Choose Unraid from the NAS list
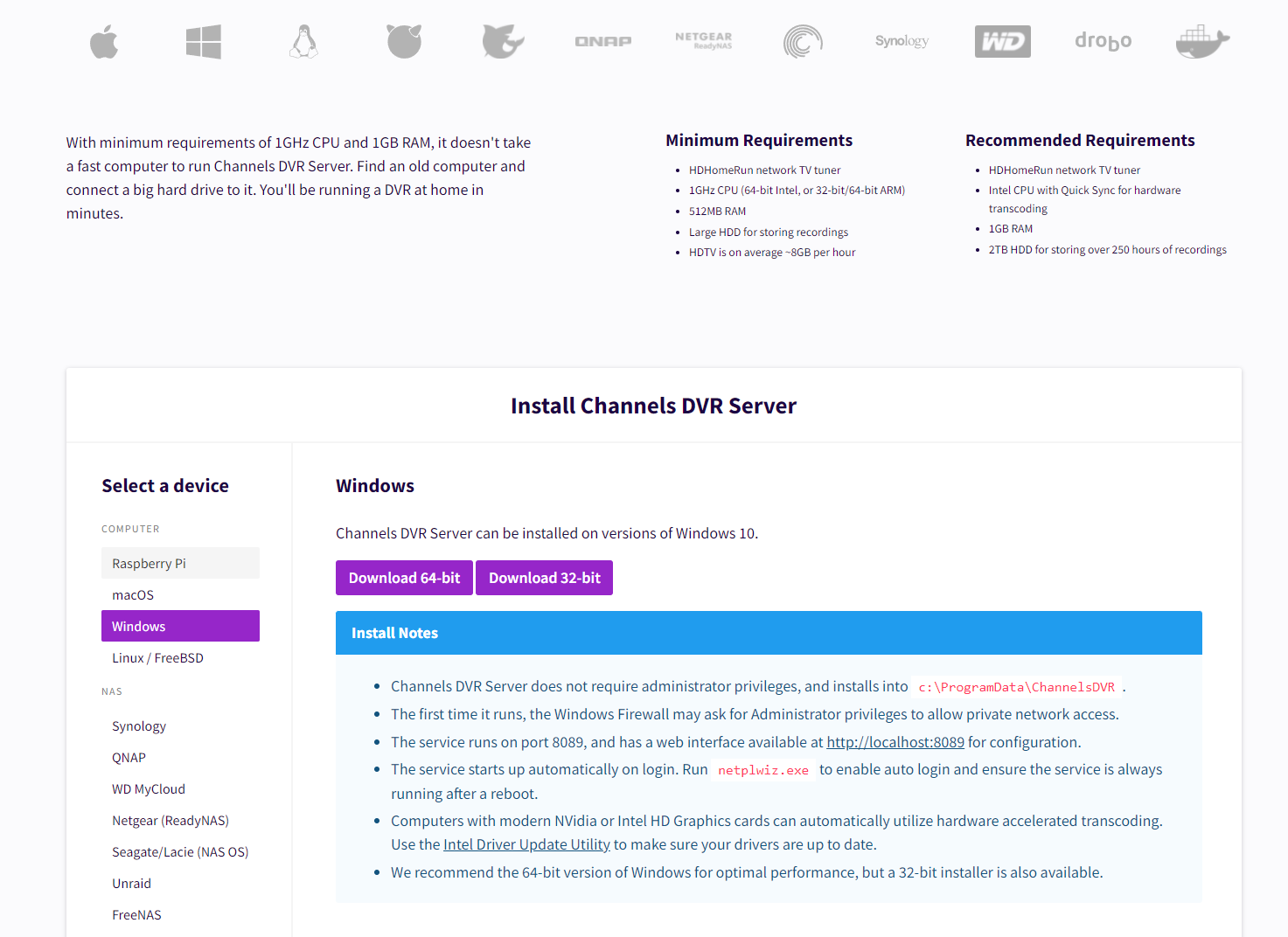The image size is (1288, 937). coord(131,884)
